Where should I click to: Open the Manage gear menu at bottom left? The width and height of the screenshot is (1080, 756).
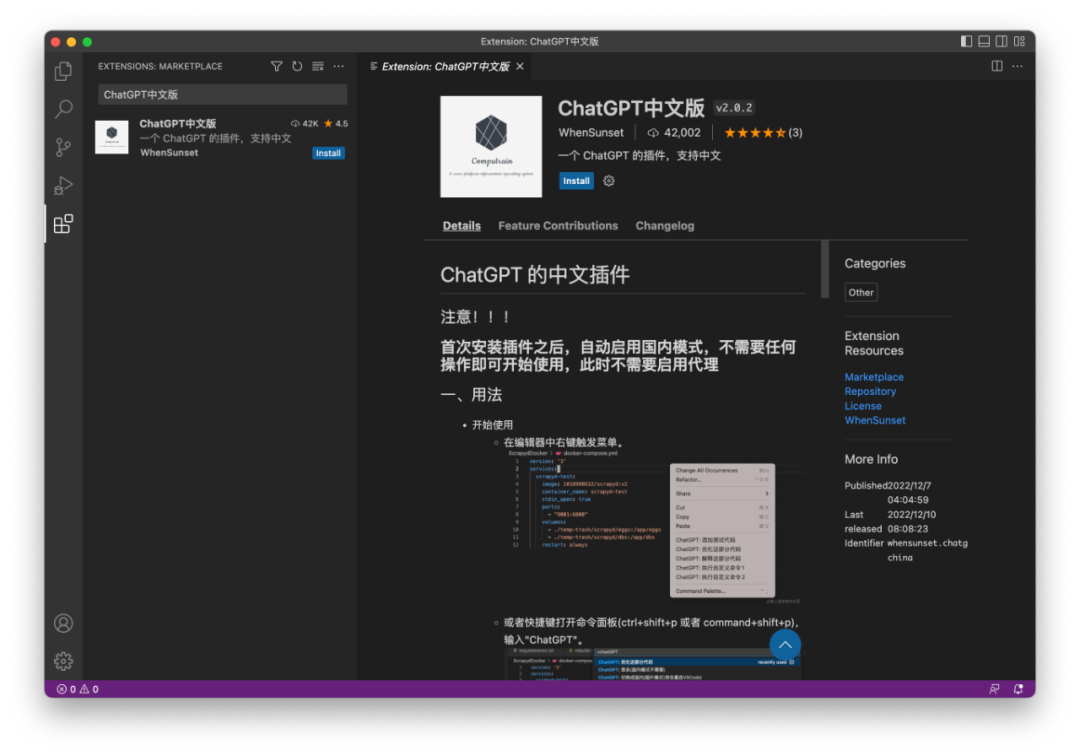pyautogui.click(x=63, y=661)
